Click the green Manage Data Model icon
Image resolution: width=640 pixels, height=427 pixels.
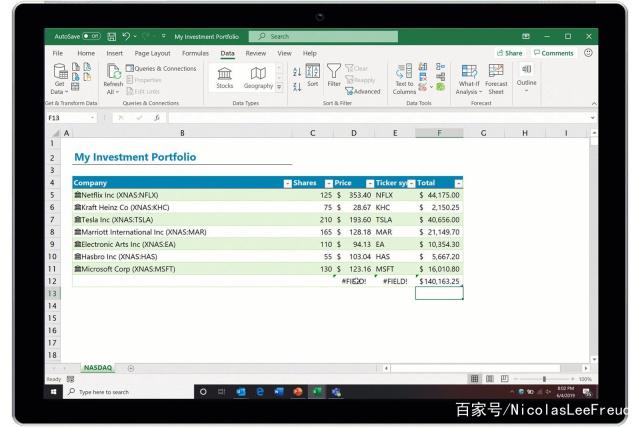point(440,87)
